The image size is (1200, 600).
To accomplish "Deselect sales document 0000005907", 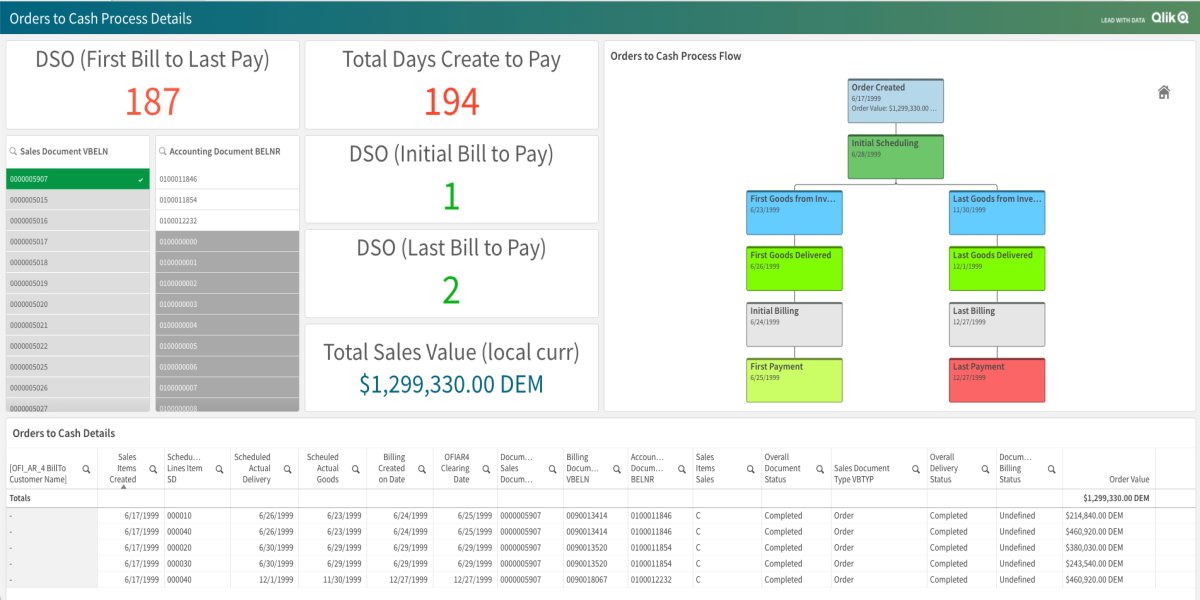I will (x=78, y=179).
